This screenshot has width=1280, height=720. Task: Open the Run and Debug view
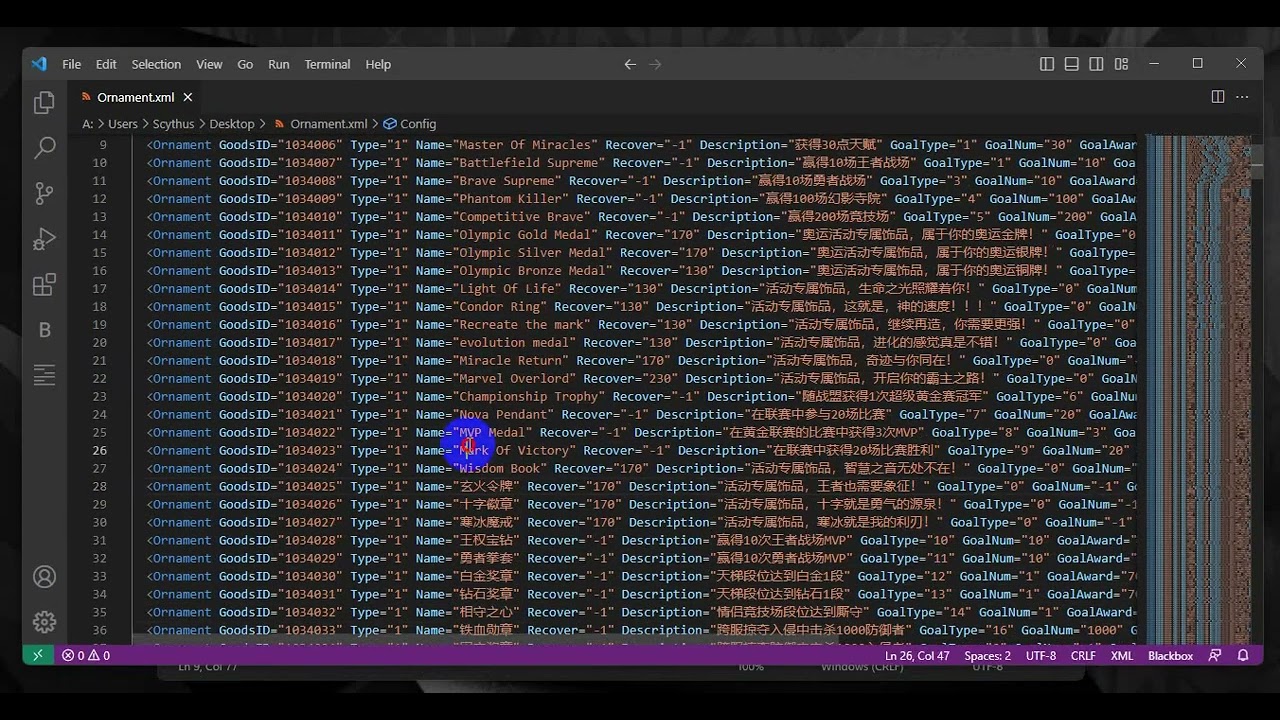(x=44, y=240)
